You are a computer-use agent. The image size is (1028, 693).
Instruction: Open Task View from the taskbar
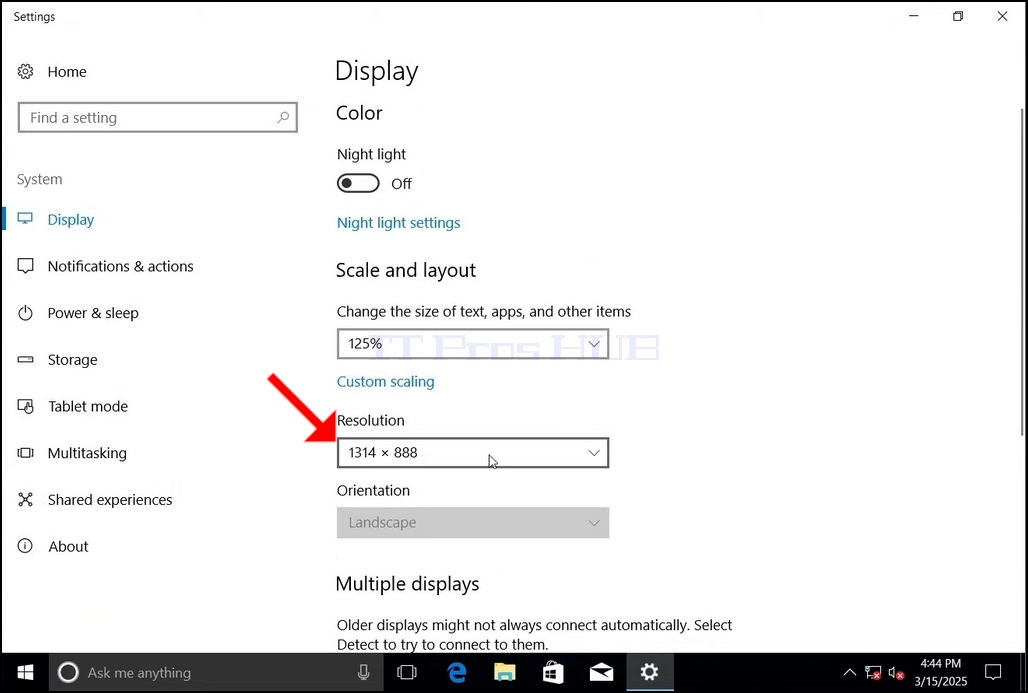tap(406, 672)
